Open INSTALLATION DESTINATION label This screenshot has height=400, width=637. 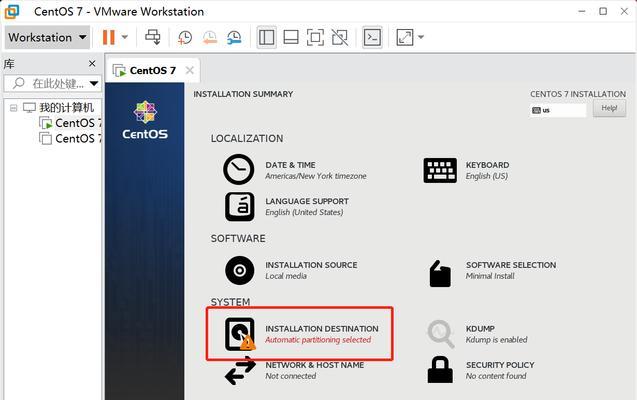tap(322, 329)
